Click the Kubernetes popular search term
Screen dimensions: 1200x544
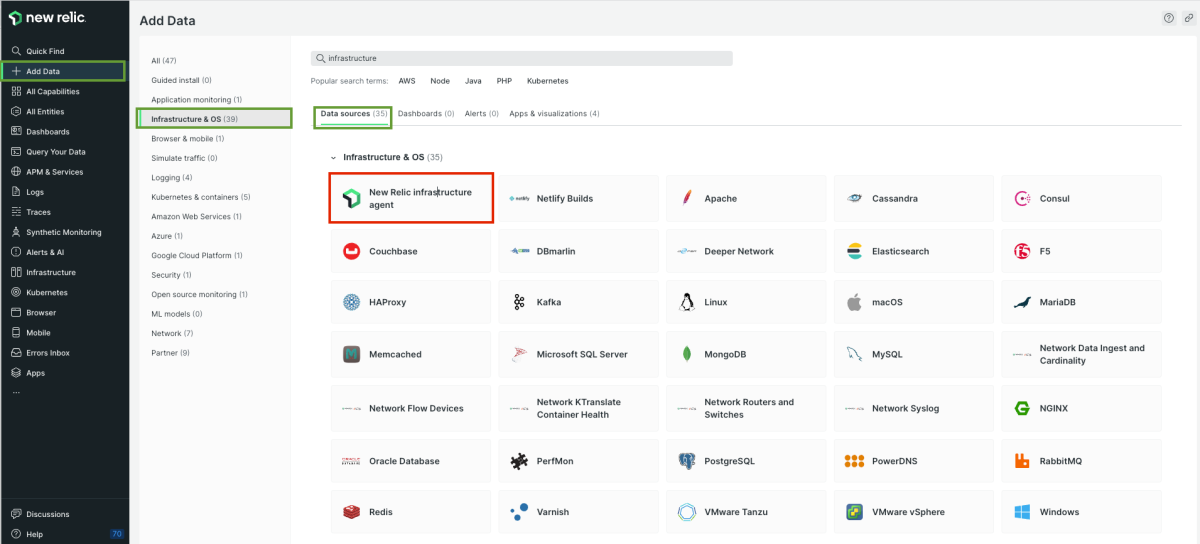tap(547, 81)
